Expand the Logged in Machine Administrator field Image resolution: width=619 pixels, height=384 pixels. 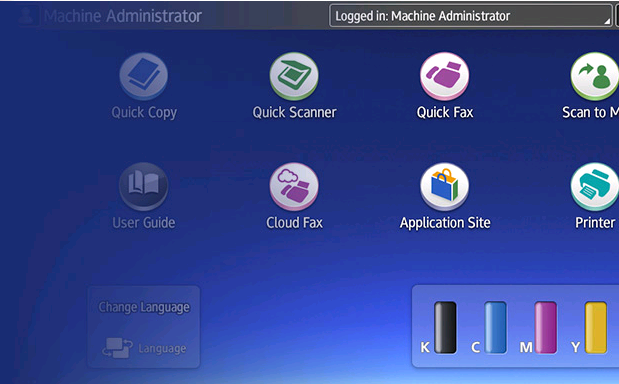(471, 16)
